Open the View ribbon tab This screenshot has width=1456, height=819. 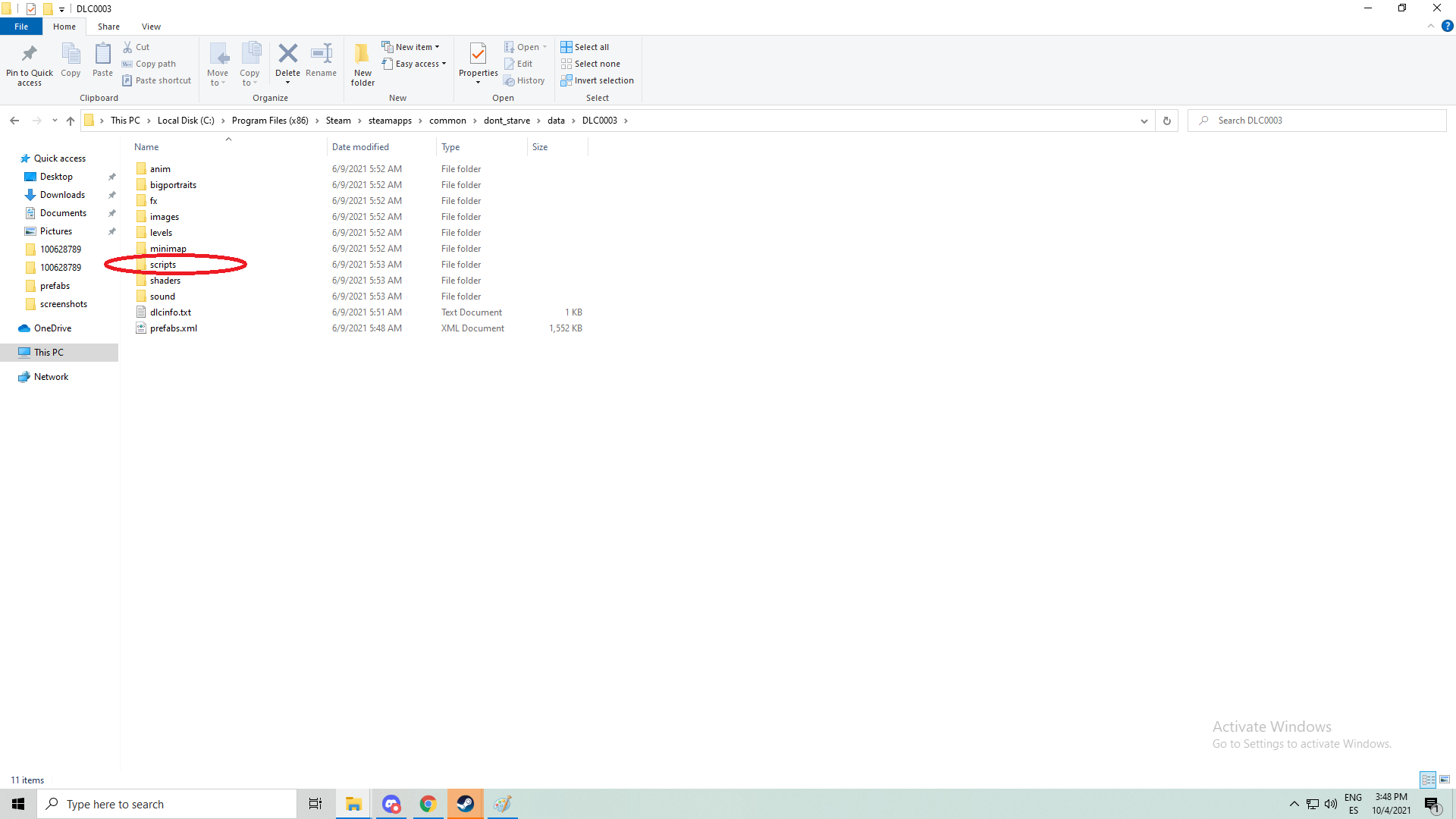pyautogui.click(x=151, y=27)
